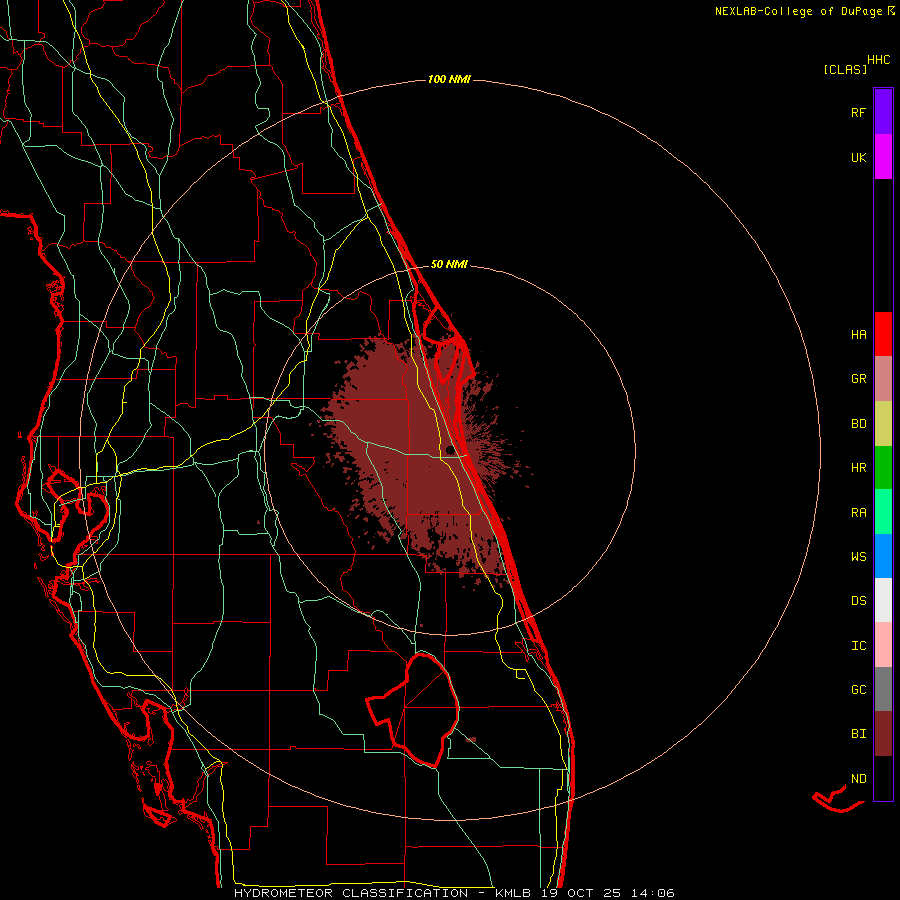The image size is (900, 900).
Task: Click the RA light green legend swatch
Action: (x=883, y=512)
